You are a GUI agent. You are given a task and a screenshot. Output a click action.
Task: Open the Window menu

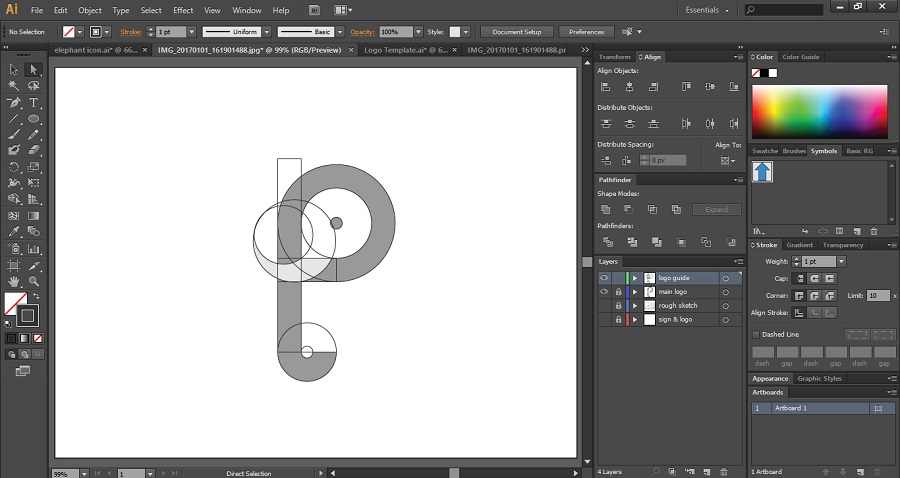coord(247,10)
